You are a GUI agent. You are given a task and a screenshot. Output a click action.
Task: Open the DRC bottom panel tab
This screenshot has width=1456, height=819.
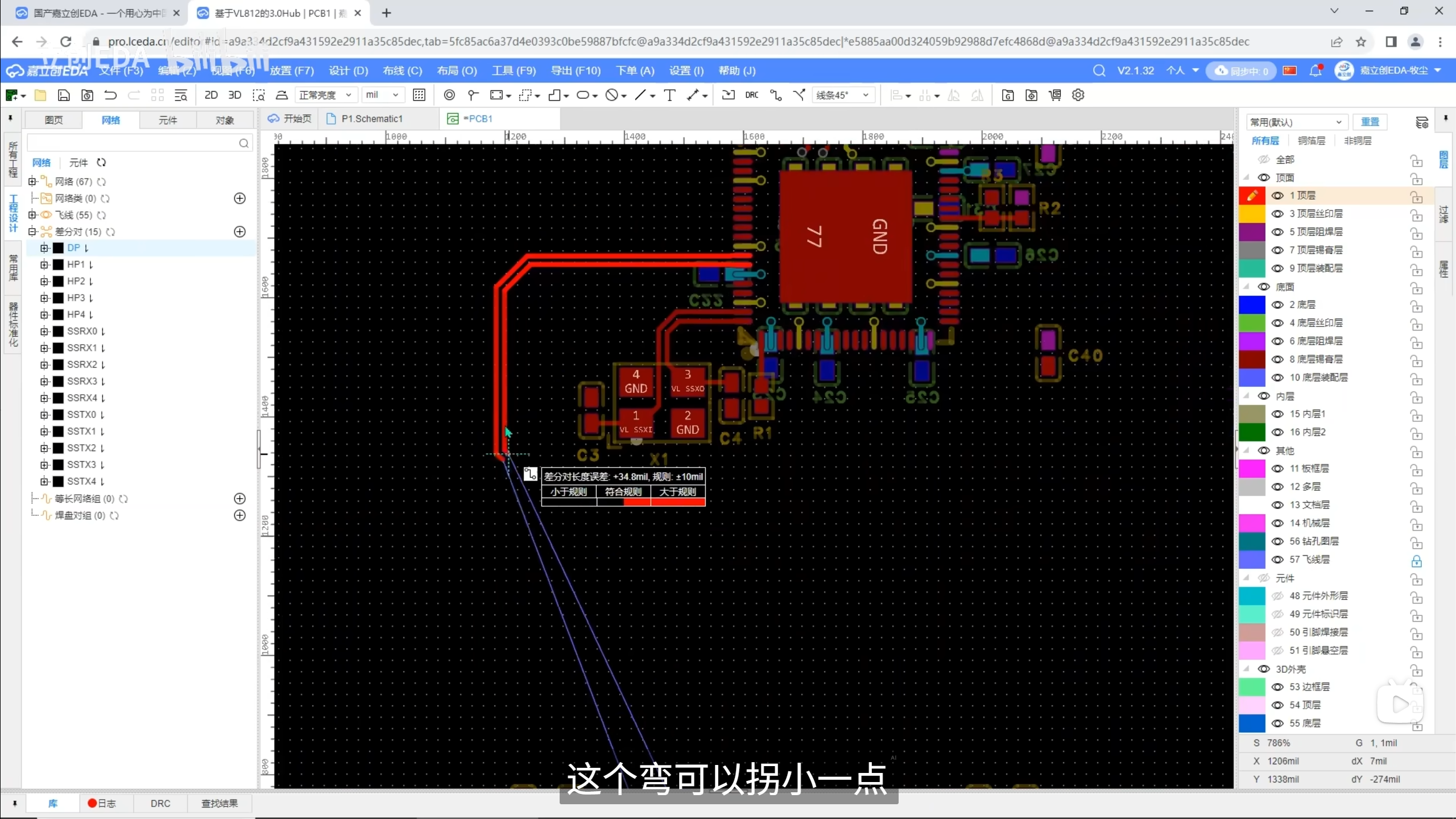(x=160, y=803)
